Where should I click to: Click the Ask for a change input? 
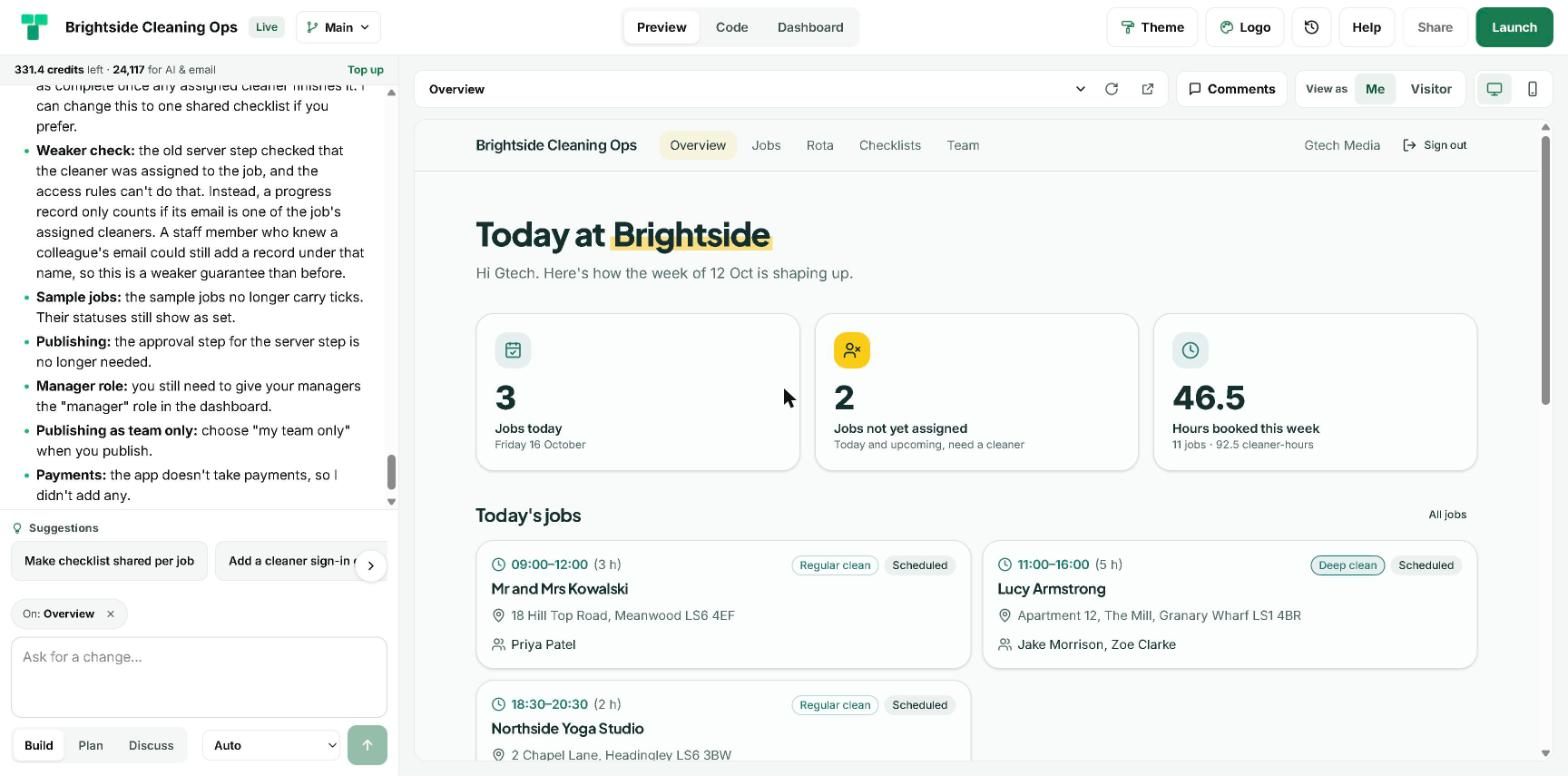(x=199, y=676)
